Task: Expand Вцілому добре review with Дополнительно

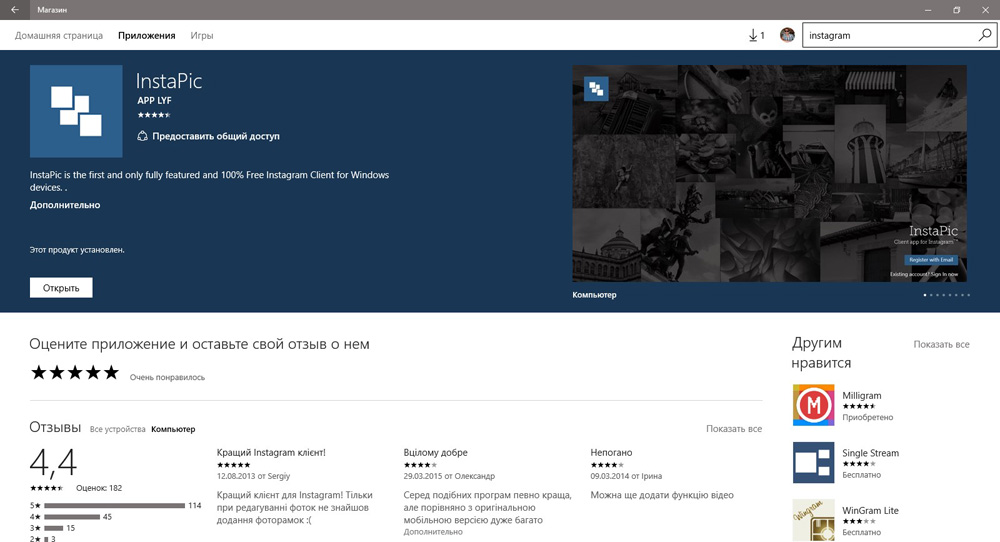Action: pos(433,532)
